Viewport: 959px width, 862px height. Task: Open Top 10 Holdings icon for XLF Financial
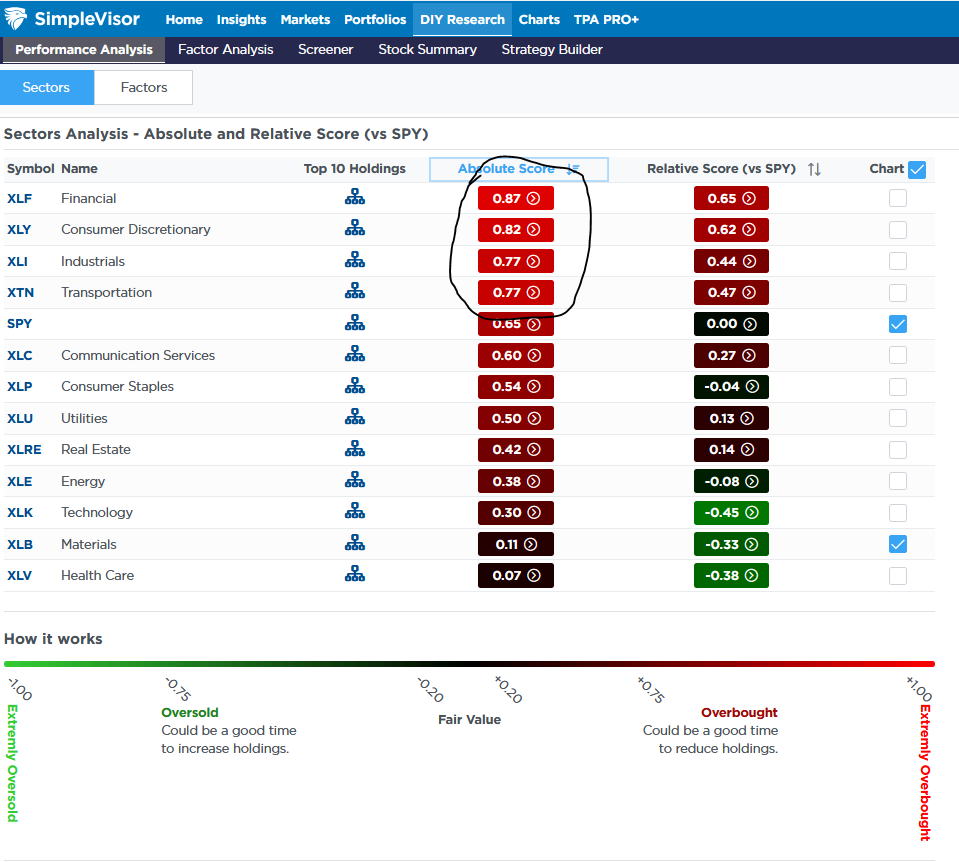point(355,198)
